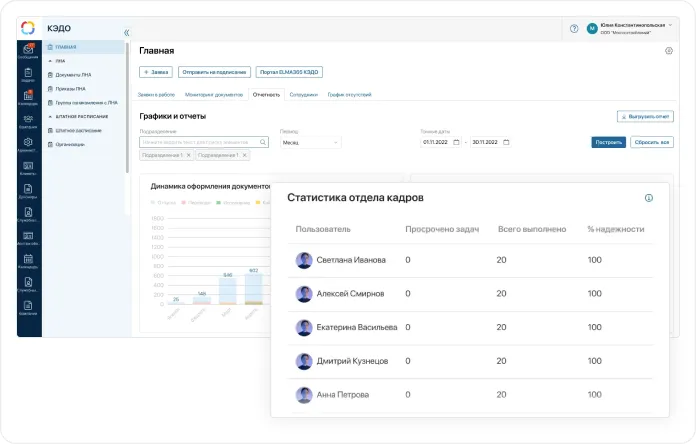Remove the first Подразделение 1 filter tag
Screen dimensions: 696x444
click(189, 155)
